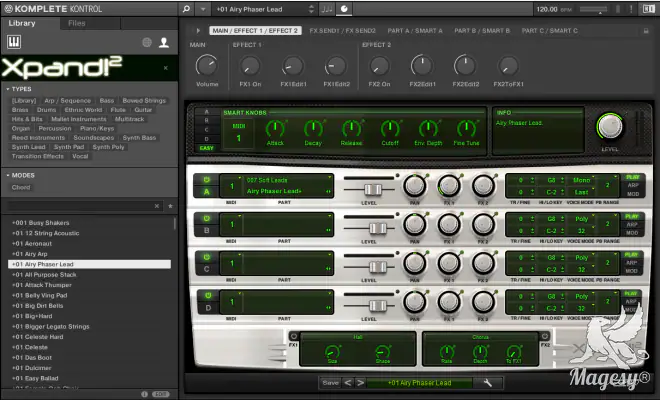The height and width of the screenshot is (400, 660).
Task: Click the FX1 On knob
Action: click(250, 66)
